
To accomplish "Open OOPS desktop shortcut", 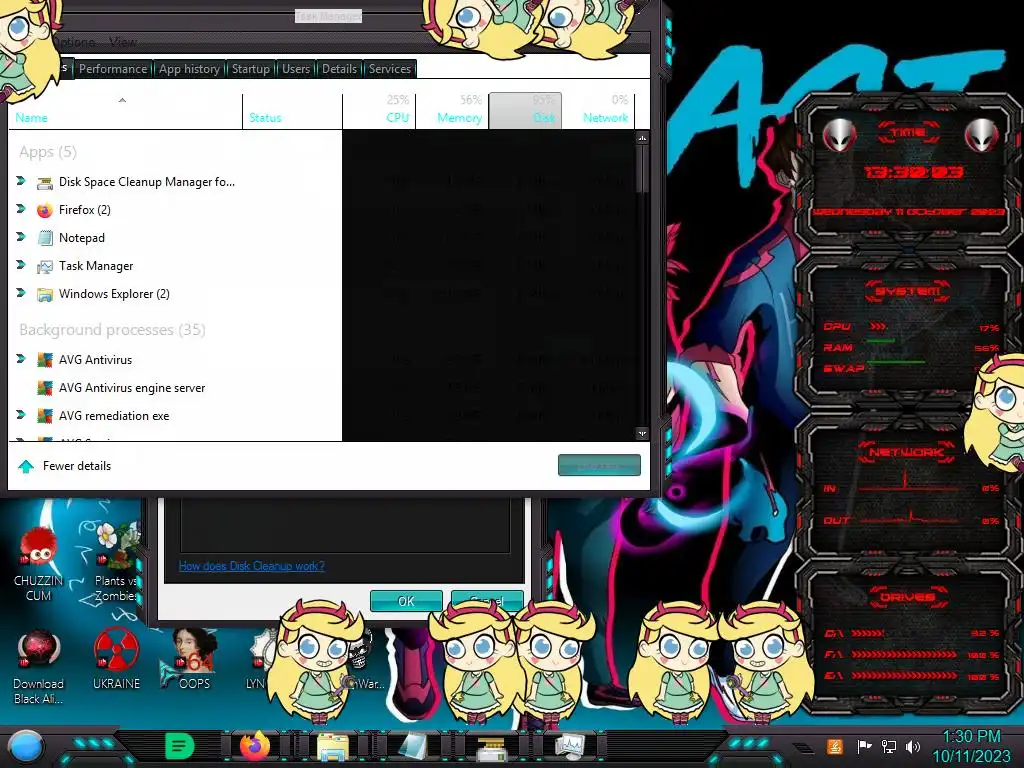I will [x=193, y=660].
